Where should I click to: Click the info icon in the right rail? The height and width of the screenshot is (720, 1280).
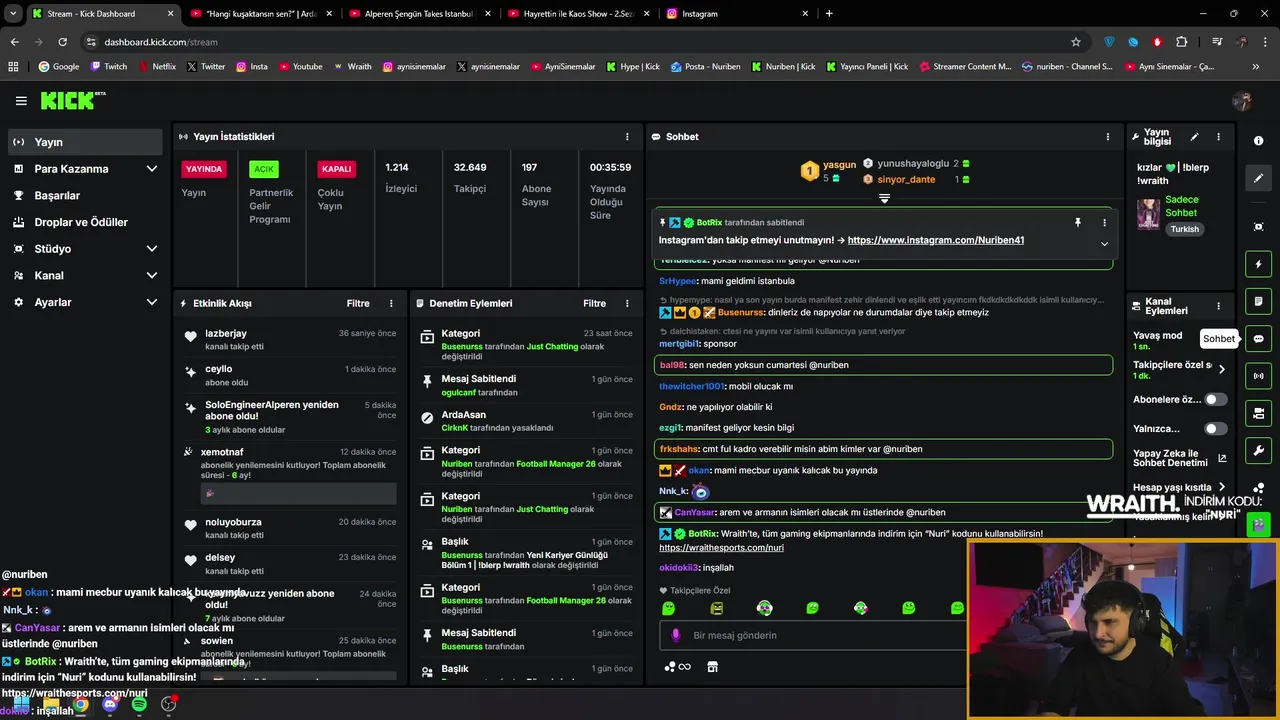click(x=1258, y=141)
